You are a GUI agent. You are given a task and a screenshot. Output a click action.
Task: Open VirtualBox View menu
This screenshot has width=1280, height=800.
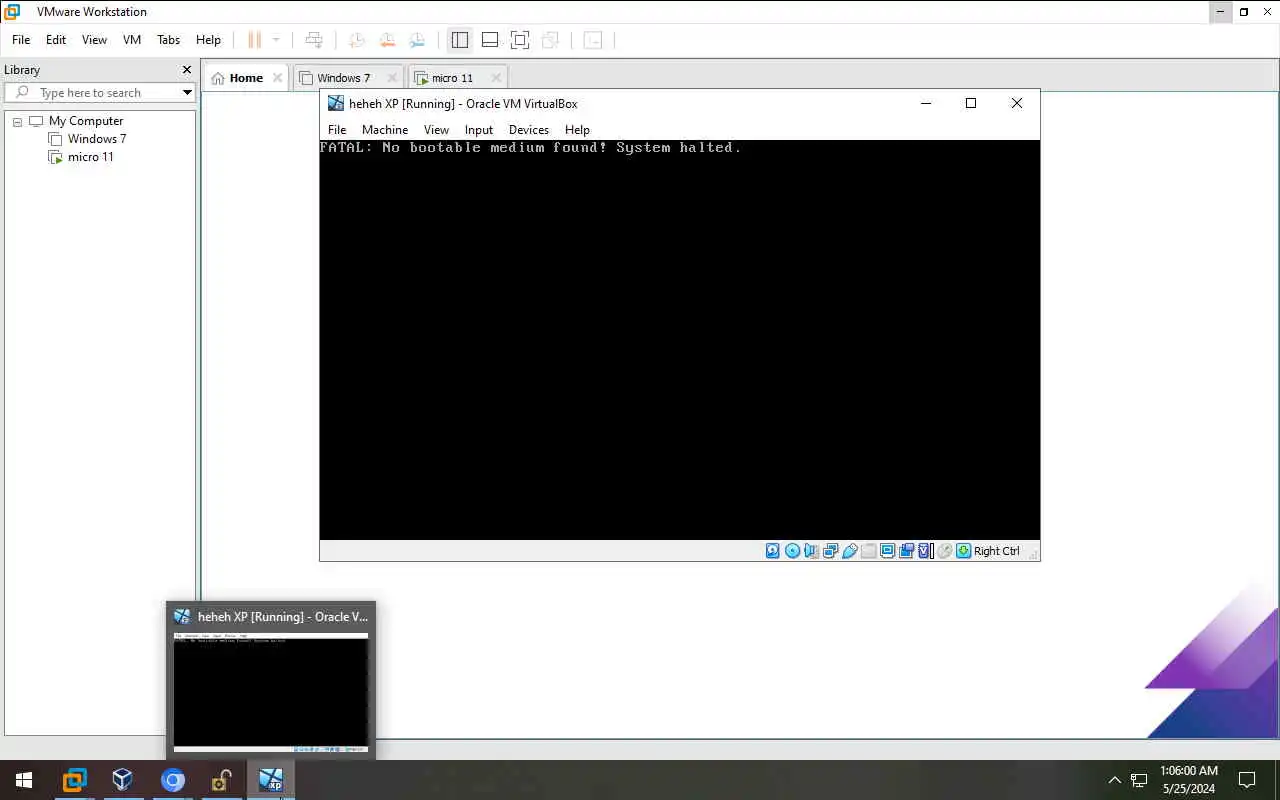[436, 130]
